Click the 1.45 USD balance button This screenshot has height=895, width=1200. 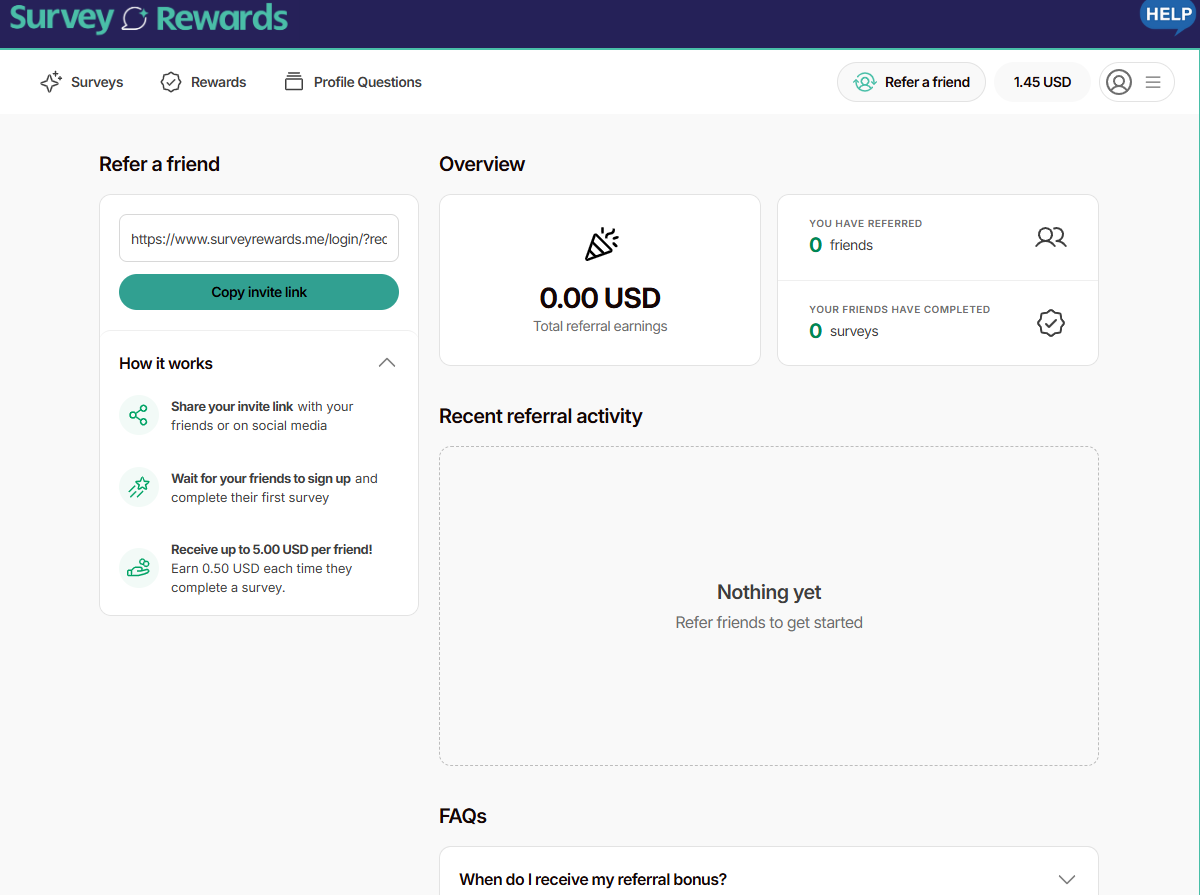(1042, 82)
